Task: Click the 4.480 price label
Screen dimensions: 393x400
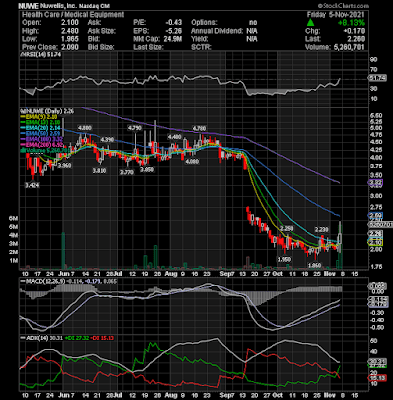Action: (x=175, y=137)
